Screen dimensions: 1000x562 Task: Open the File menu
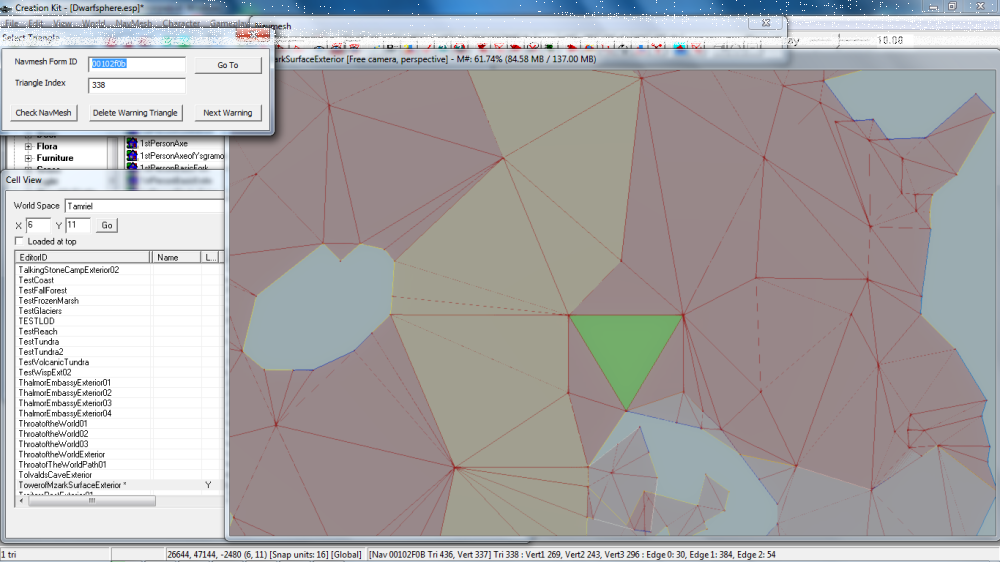pos(11,24)
